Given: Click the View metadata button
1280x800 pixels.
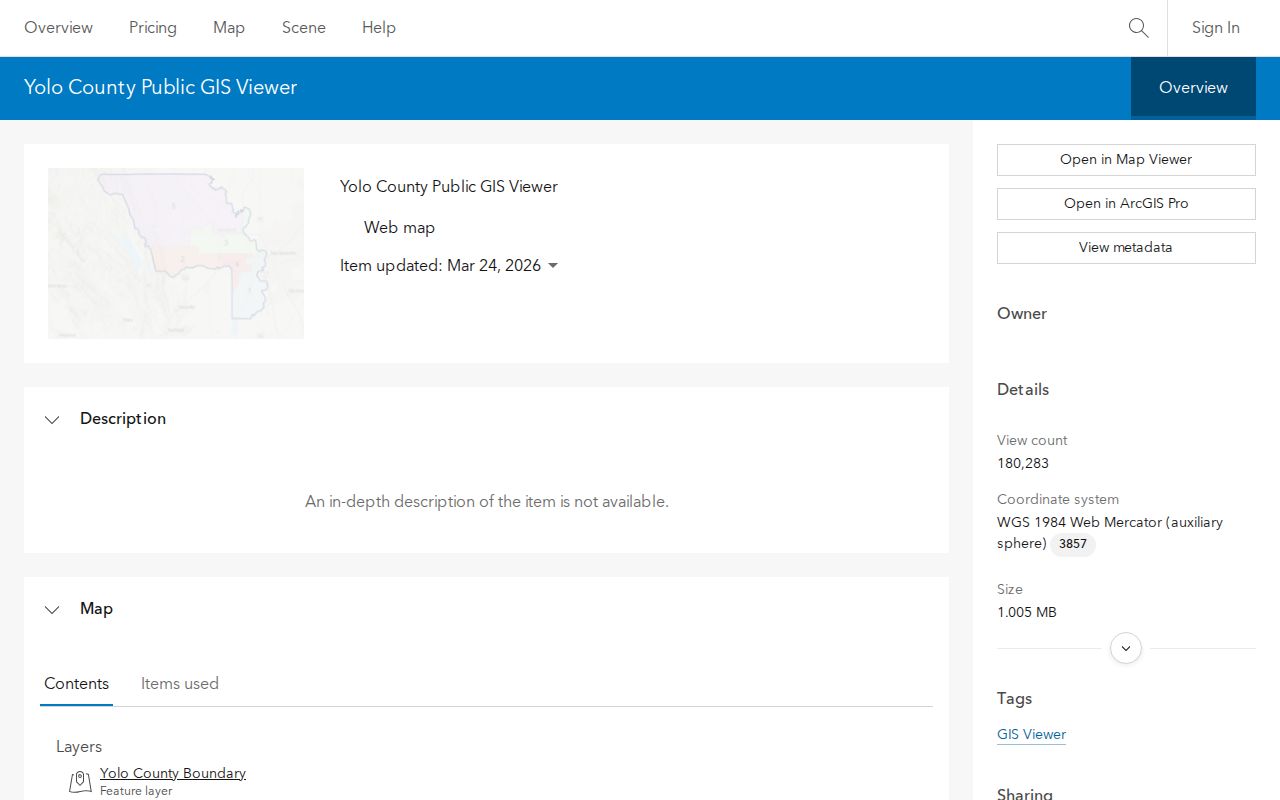Looking at the screenshot, I should [x=1126, y=248].
